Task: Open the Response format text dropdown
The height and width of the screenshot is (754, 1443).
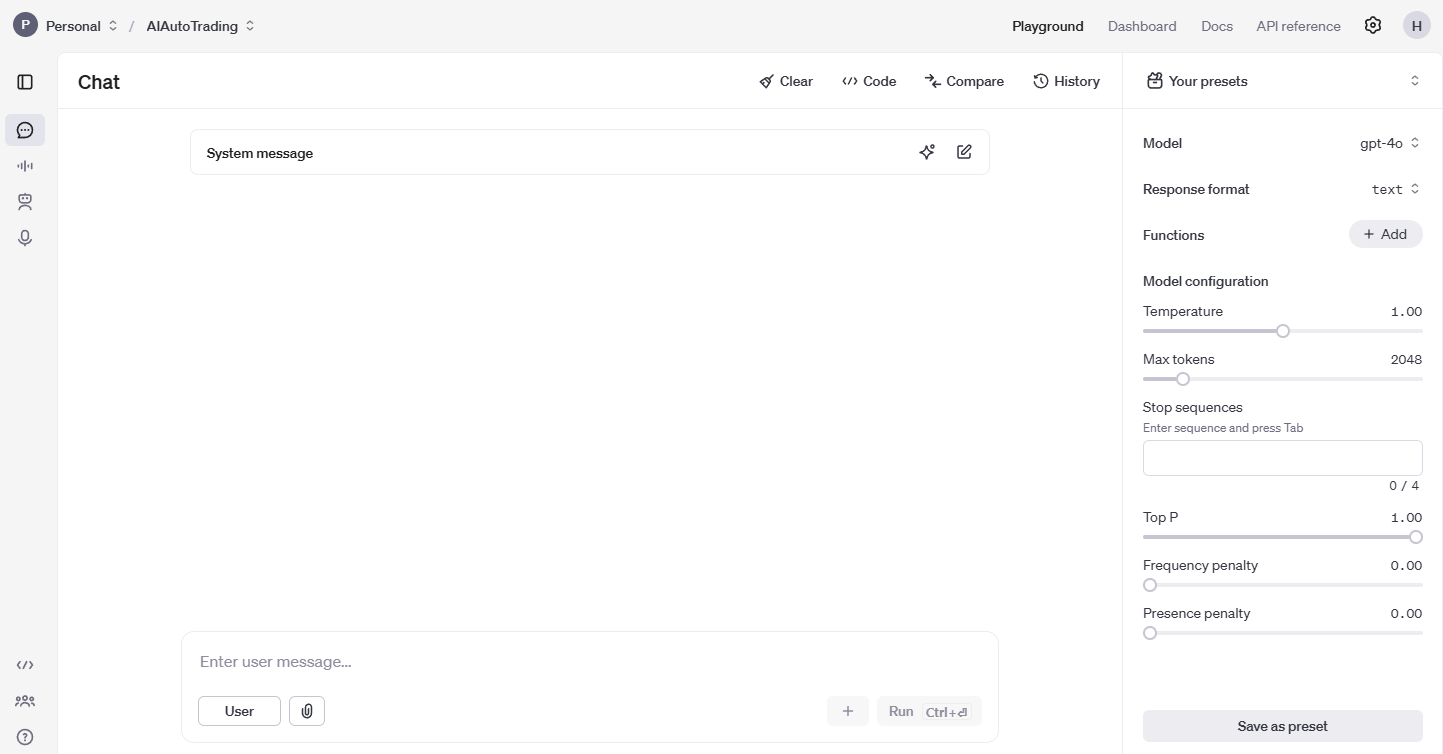Action: click(x=1395, y=189)
